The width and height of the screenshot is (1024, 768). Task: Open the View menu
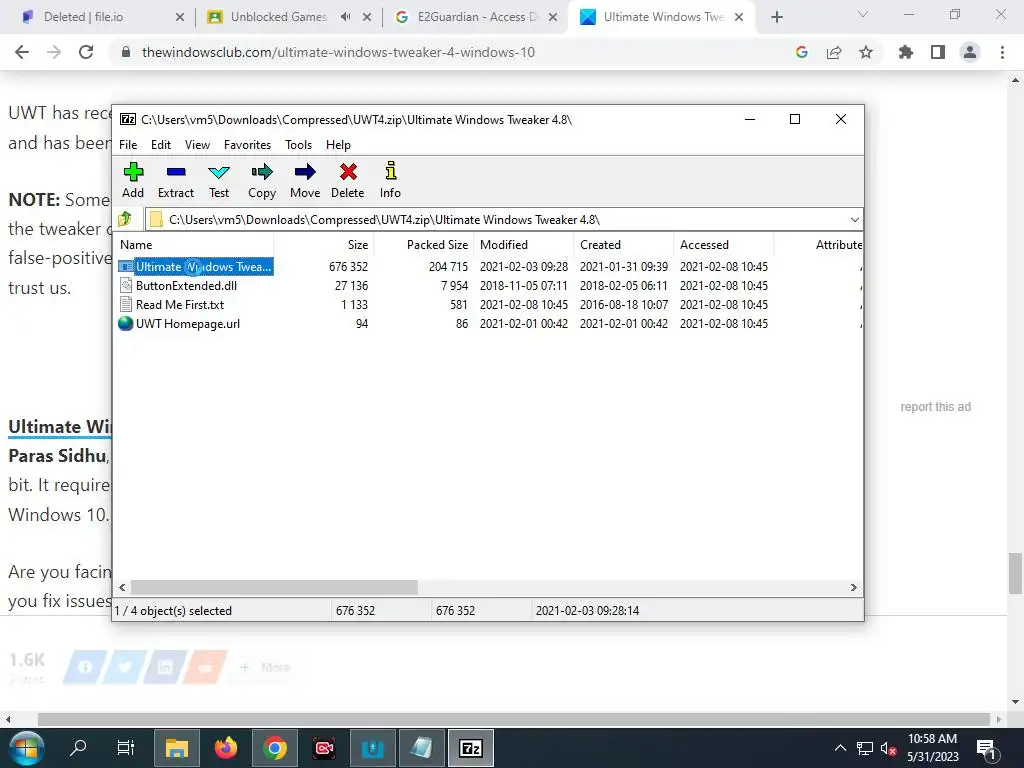[x=197, y=145]
